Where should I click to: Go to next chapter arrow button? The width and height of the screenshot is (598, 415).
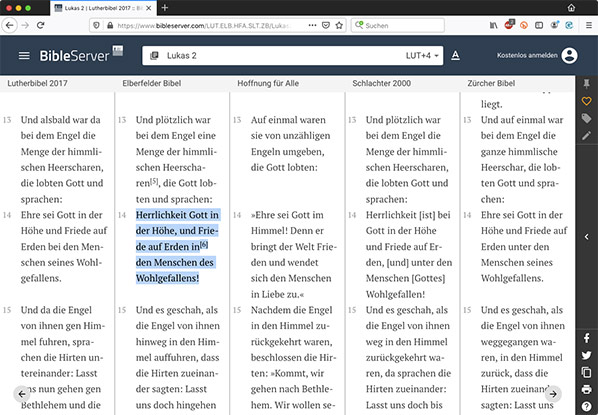click(x=553, y=394)
